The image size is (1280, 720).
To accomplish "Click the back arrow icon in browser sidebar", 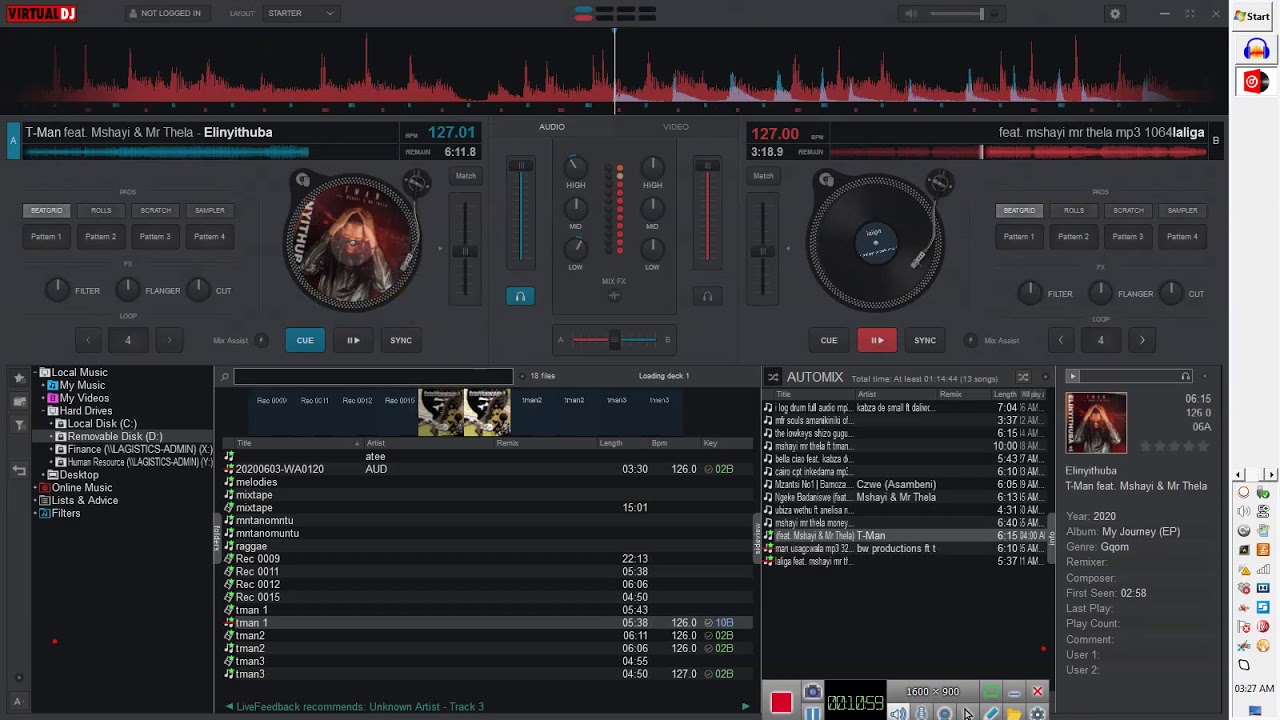I will pos(19,471).
